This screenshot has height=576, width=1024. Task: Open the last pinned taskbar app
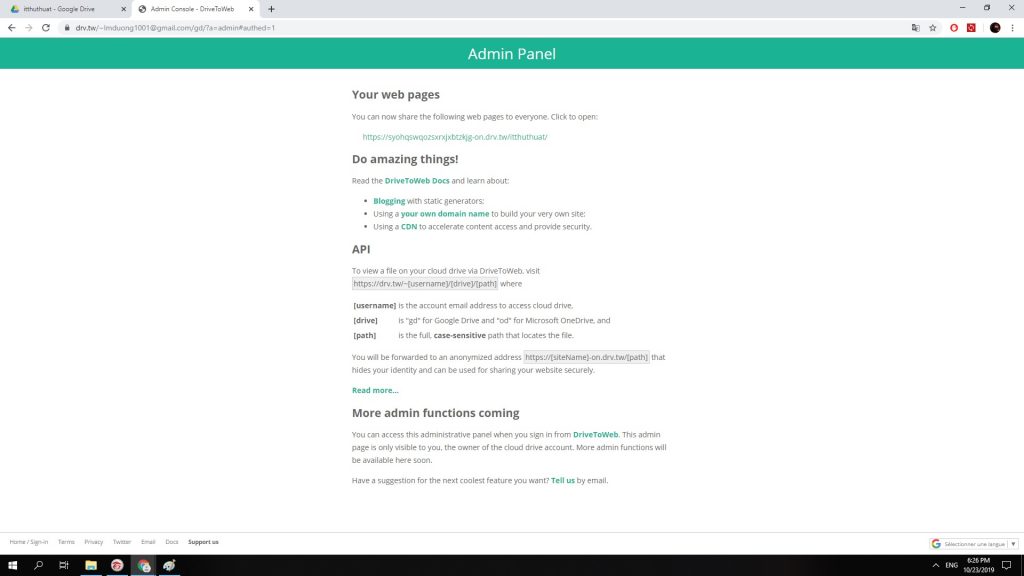click(x=170, y=565)
